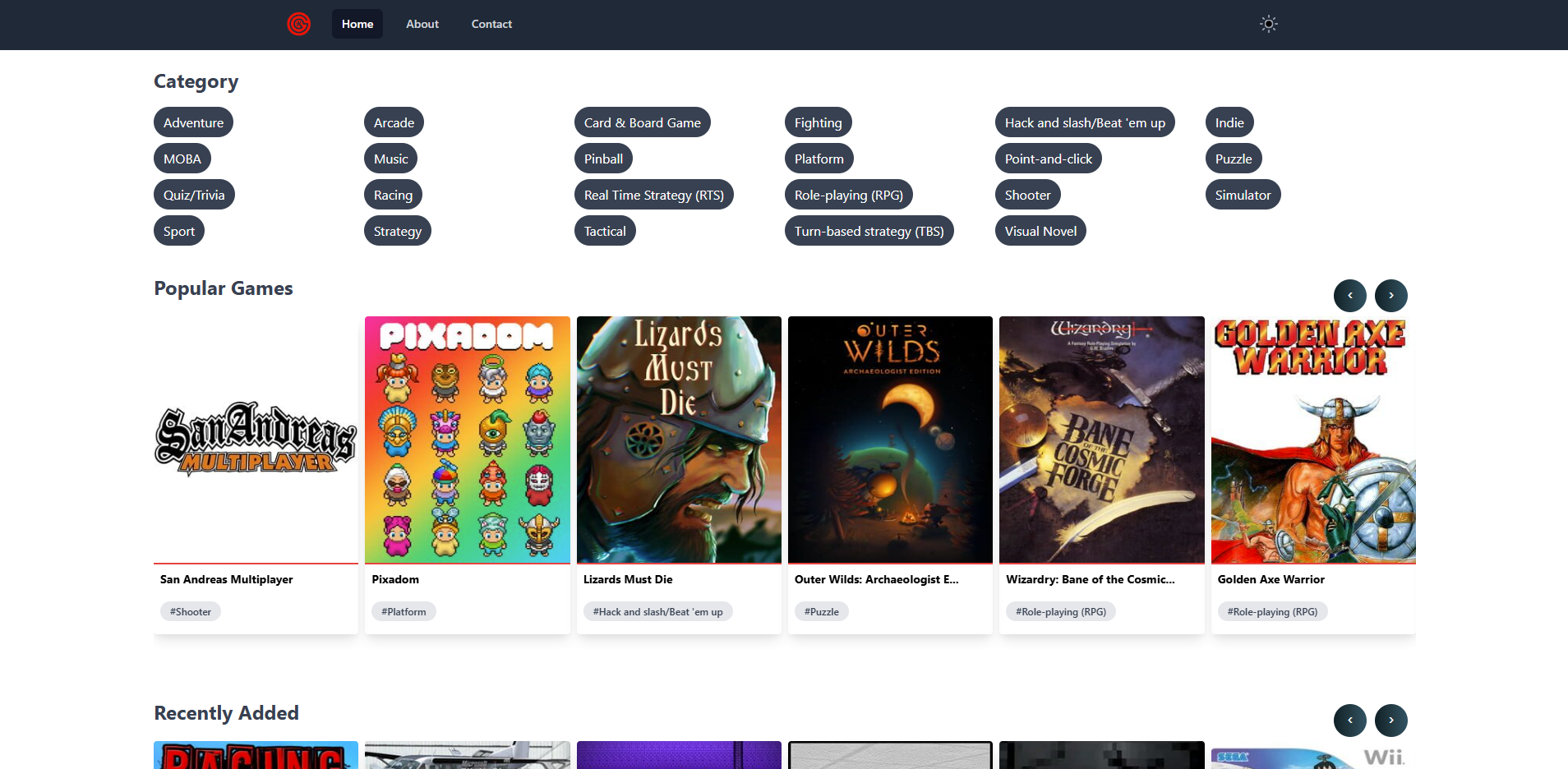Viewport: 1568px width, 769px height.
Task: Click the #Puzzle tag on Outer Wilds
Action: point(822,611)
